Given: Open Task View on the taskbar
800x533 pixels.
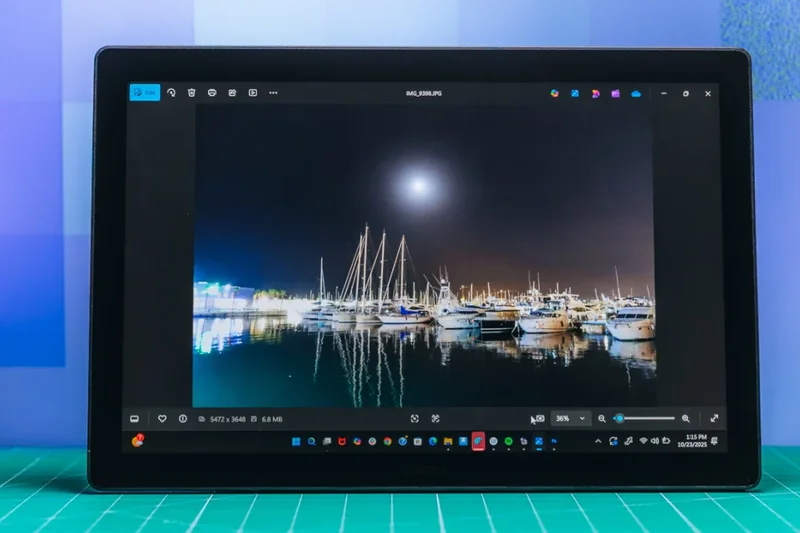Looking at the screenshot, I should (x=327, y=442).
